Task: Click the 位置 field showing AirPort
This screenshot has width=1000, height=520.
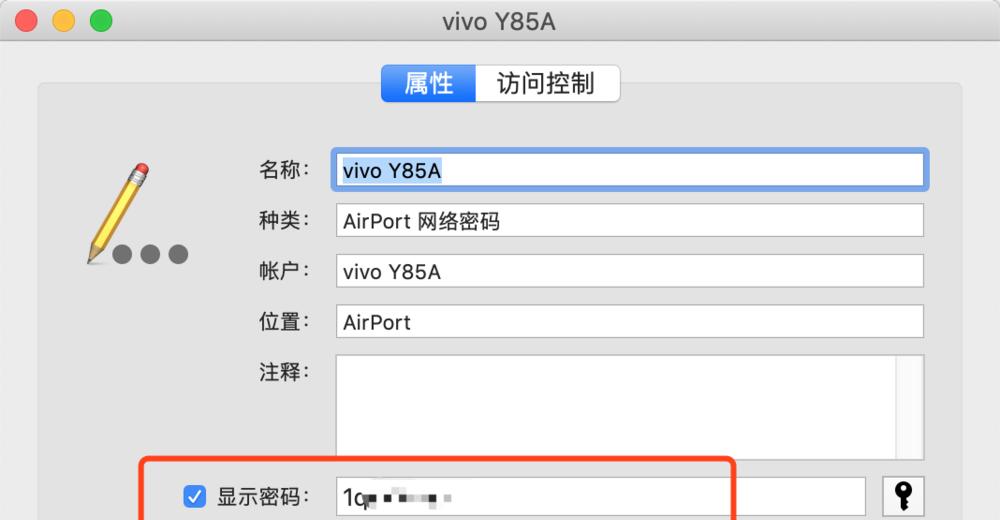Action: coord(629,322)
